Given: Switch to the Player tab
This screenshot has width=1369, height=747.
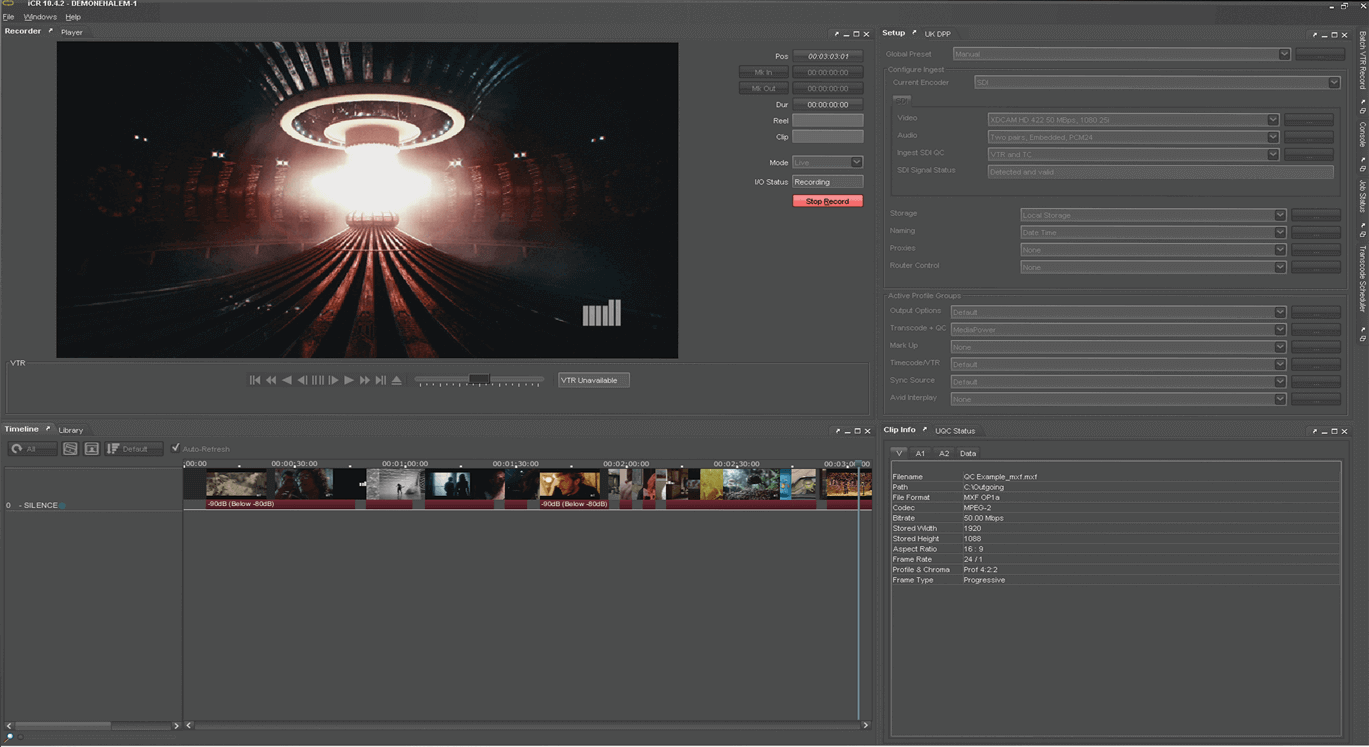Looking at the screenshot, I should coord(72,32).
